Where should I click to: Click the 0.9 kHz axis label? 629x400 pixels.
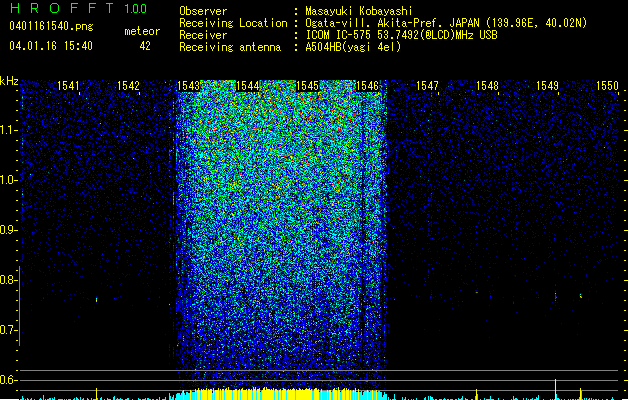point(8,230)
